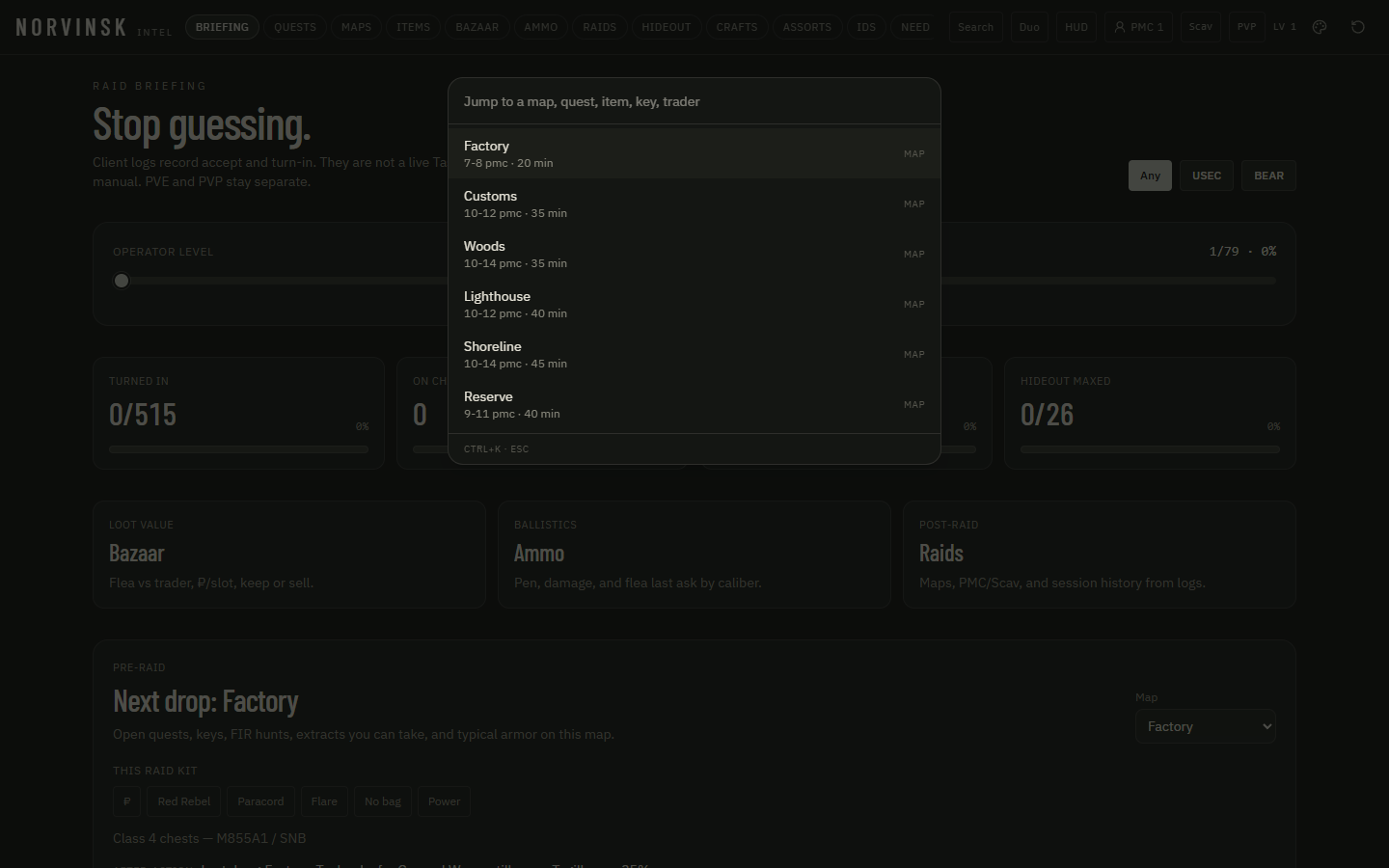Toggle the ruble symbol raid kit chip
The image size is (1389, 868).
(126, 801)
